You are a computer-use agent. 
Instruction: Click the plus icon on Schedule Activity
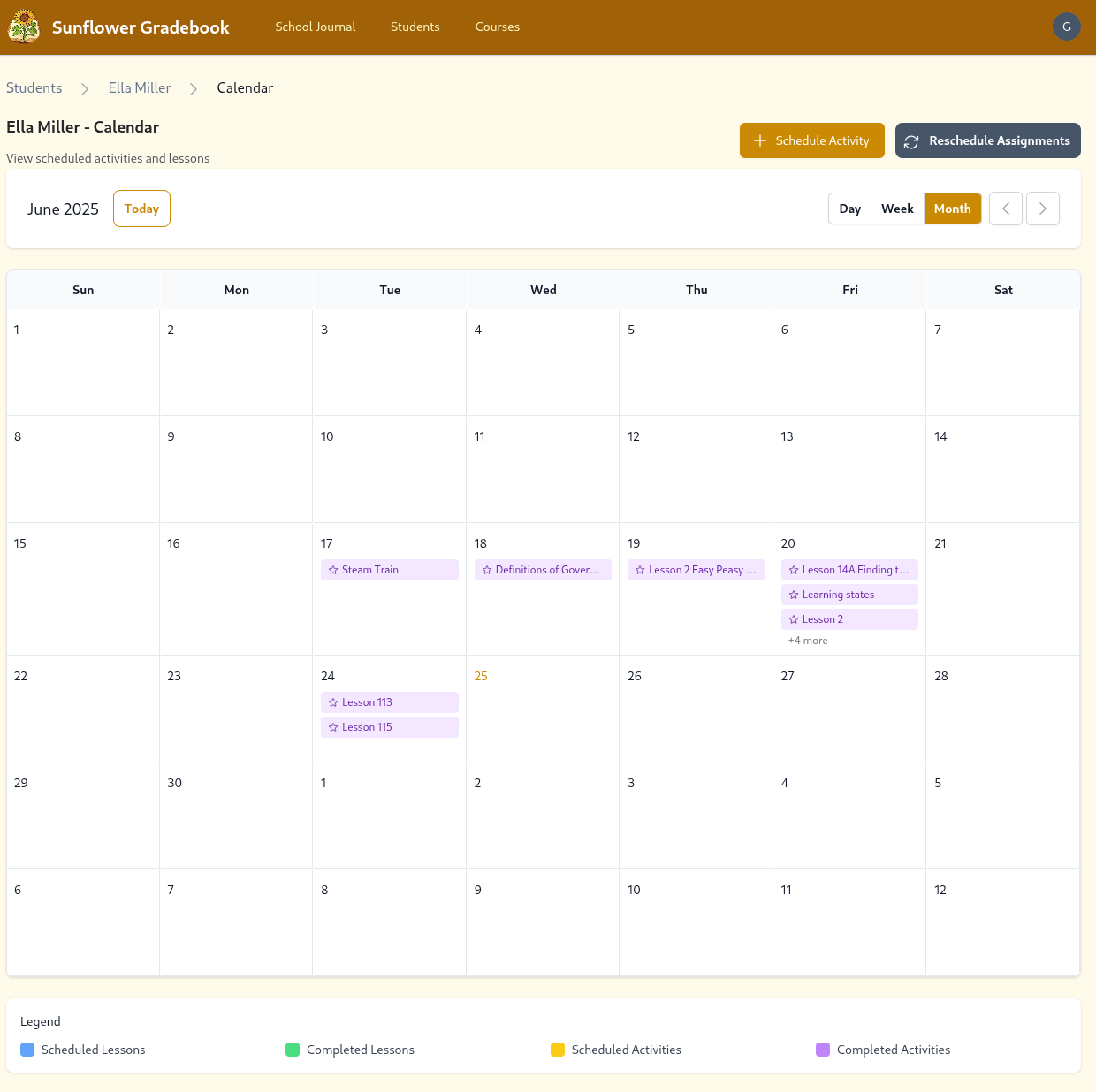(760, 140)
